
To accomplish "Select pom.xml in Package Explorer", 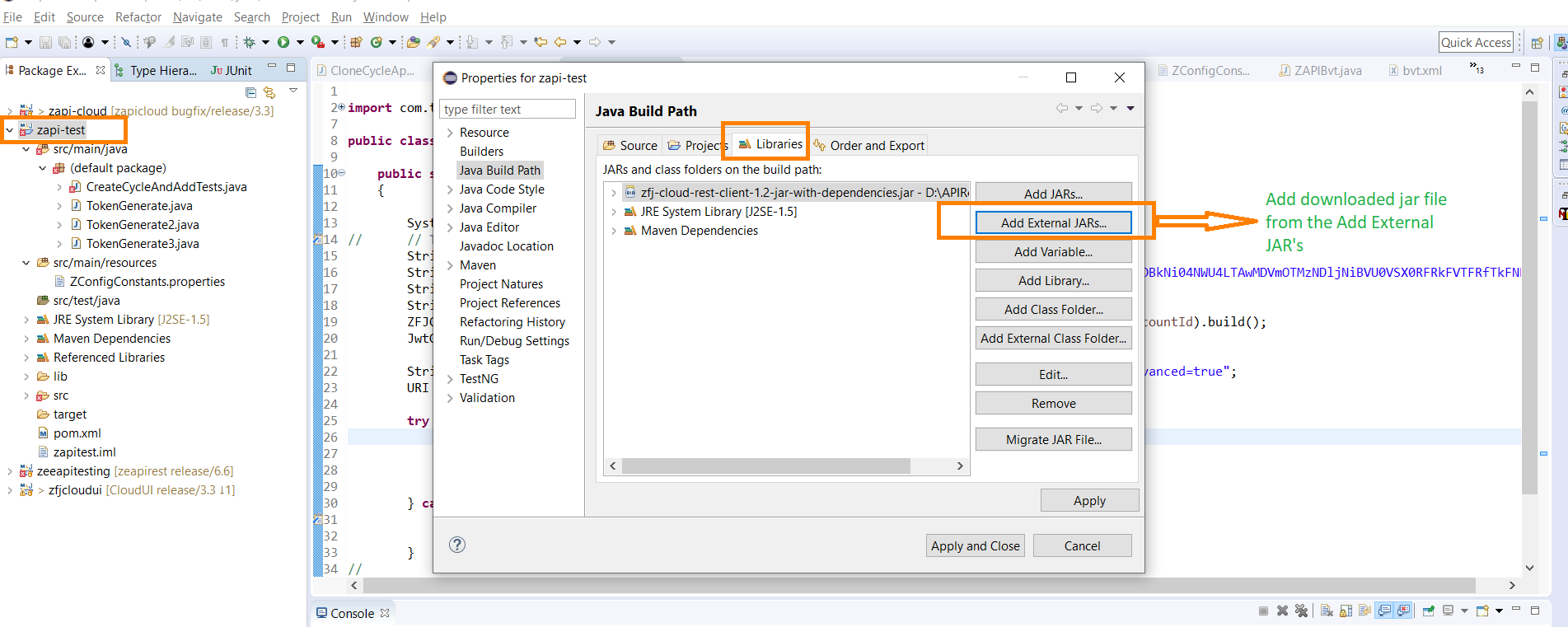I will coord(77,433).
